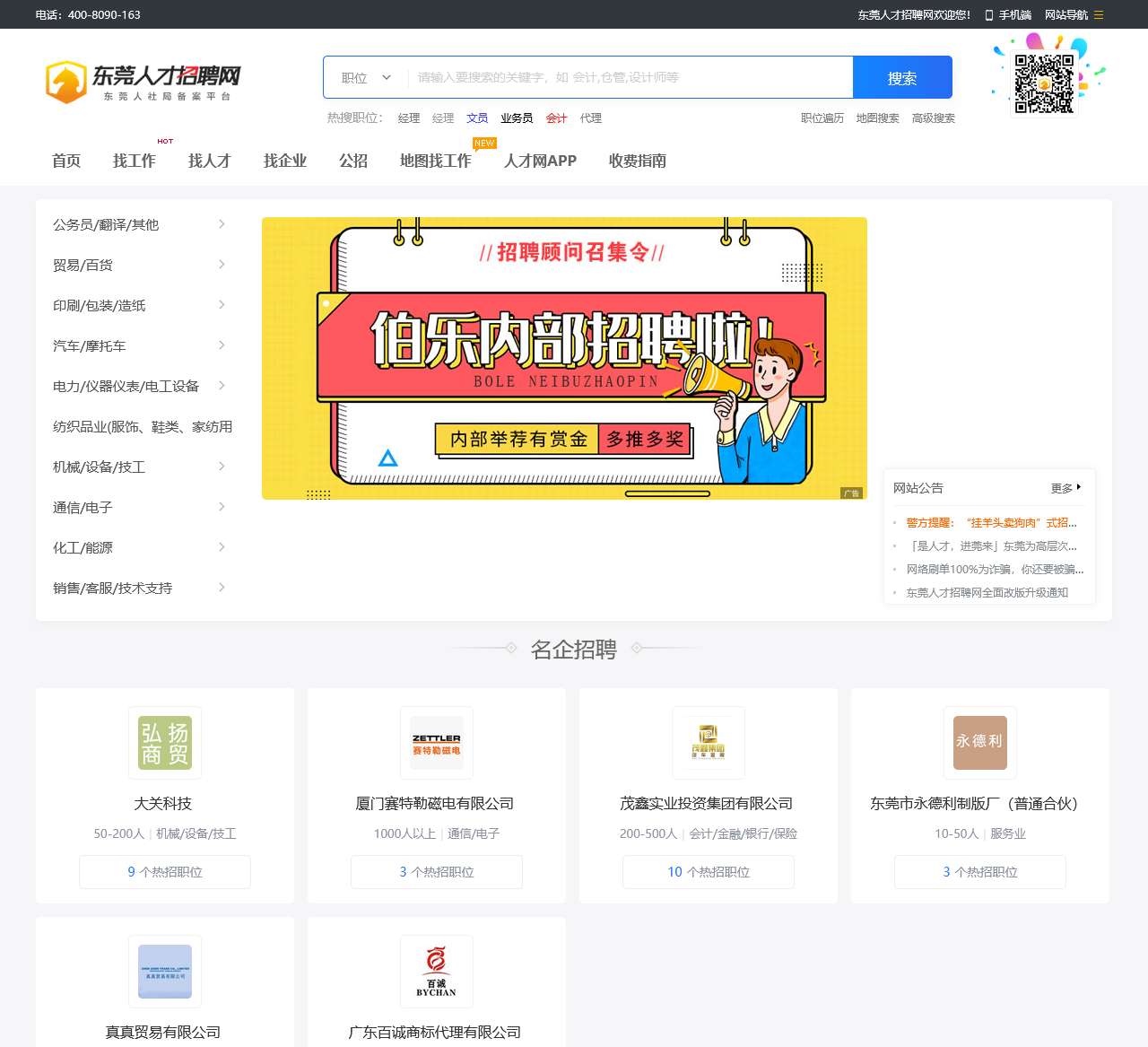The width and height of the screenshot is (1148, 1047).
Task: Click 10 个热招职位 button
Action: [x=709, y=872]
